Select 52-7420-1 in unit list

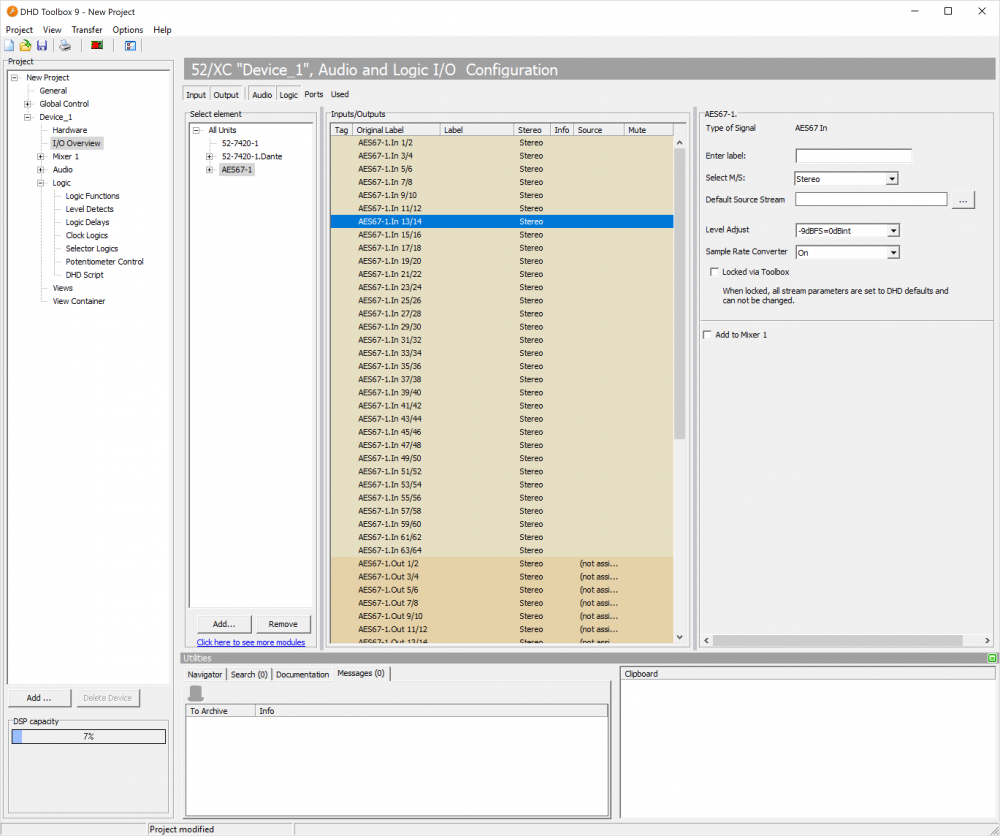(240, 143)
